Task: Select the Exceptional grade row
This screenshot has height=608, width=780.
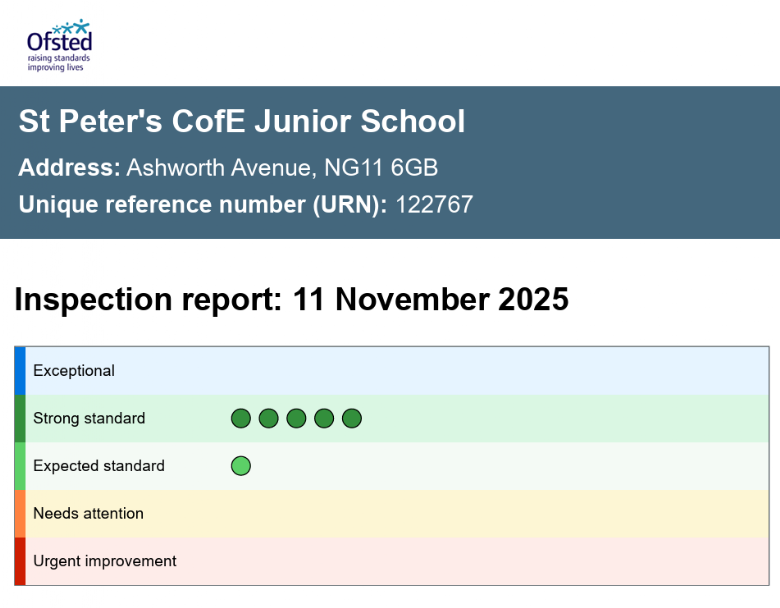Action: [x=392, y=371]
